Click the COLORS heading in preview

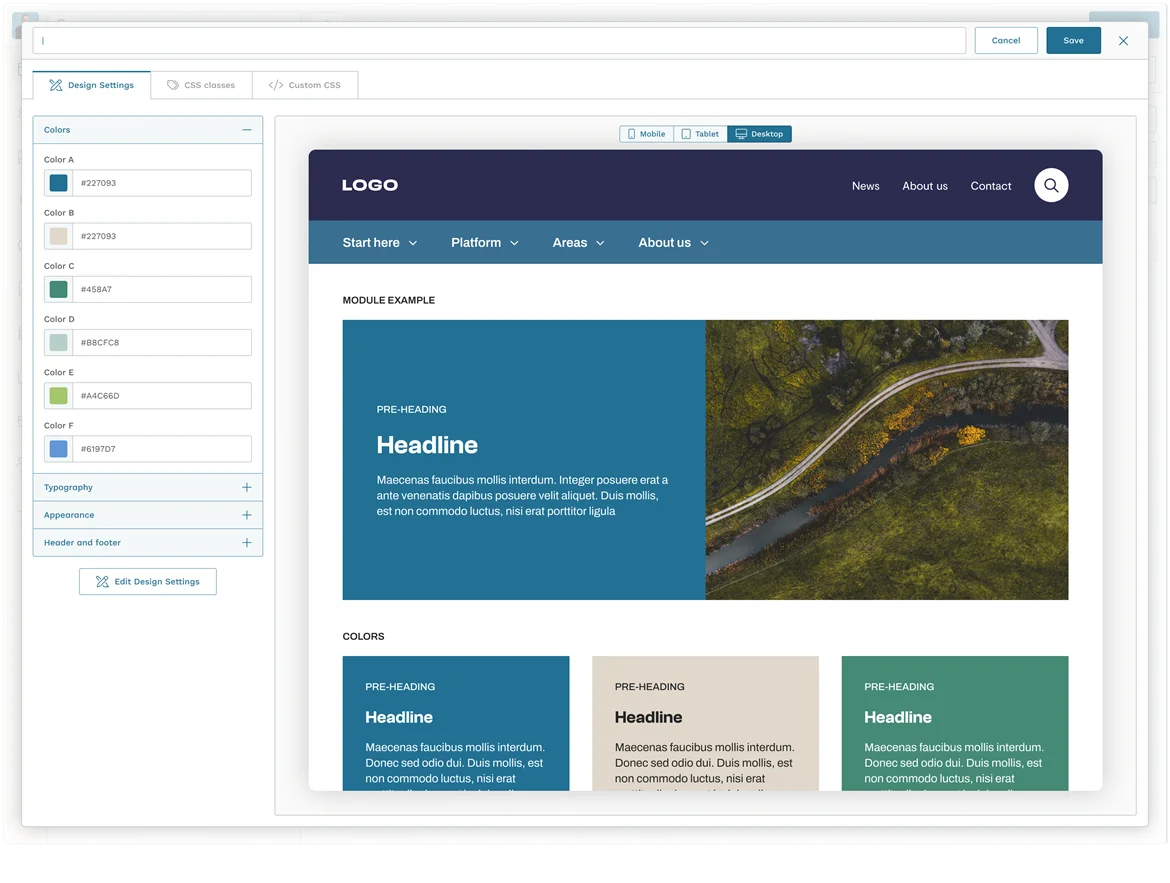[363, 637]
